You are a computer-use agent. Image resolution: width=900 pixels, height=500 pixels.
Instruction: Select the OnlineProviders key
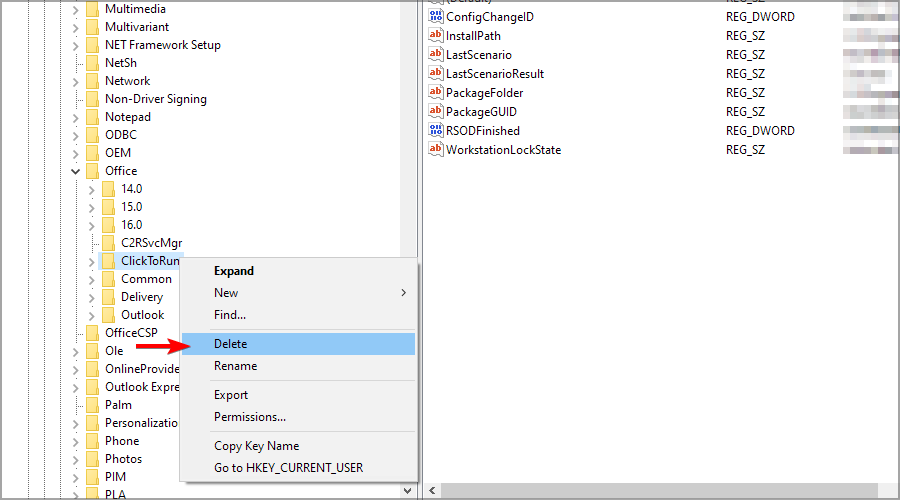coord(142,369)
